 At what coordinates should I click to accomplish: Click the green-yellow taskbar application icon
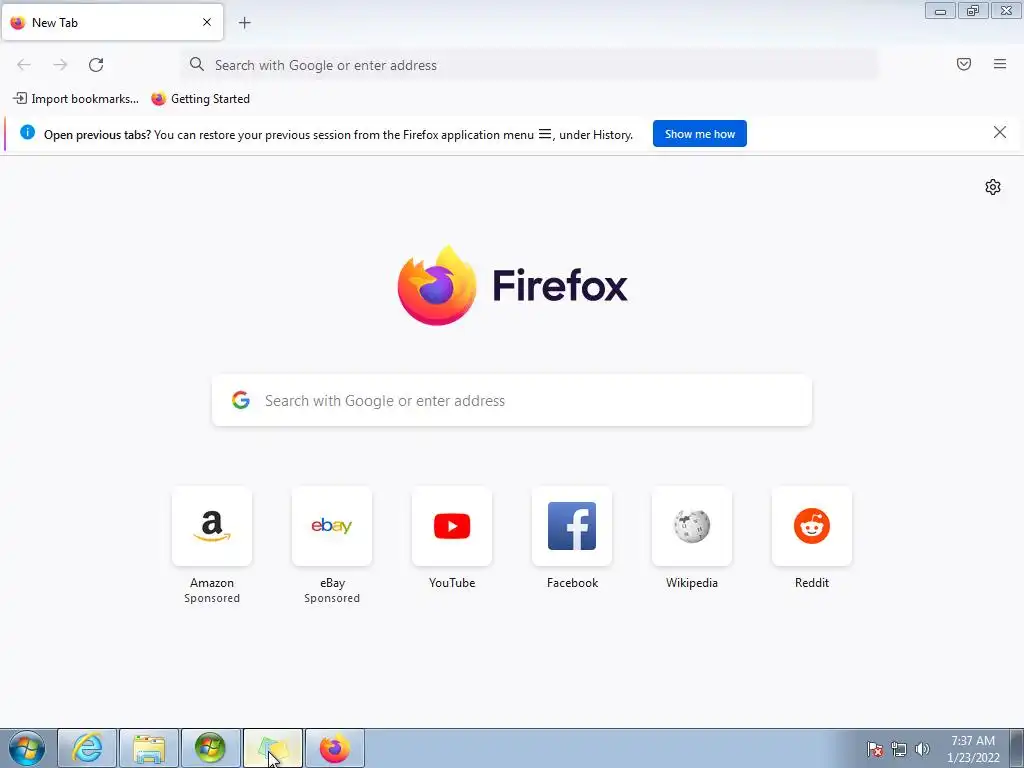(x=273, y=748)
